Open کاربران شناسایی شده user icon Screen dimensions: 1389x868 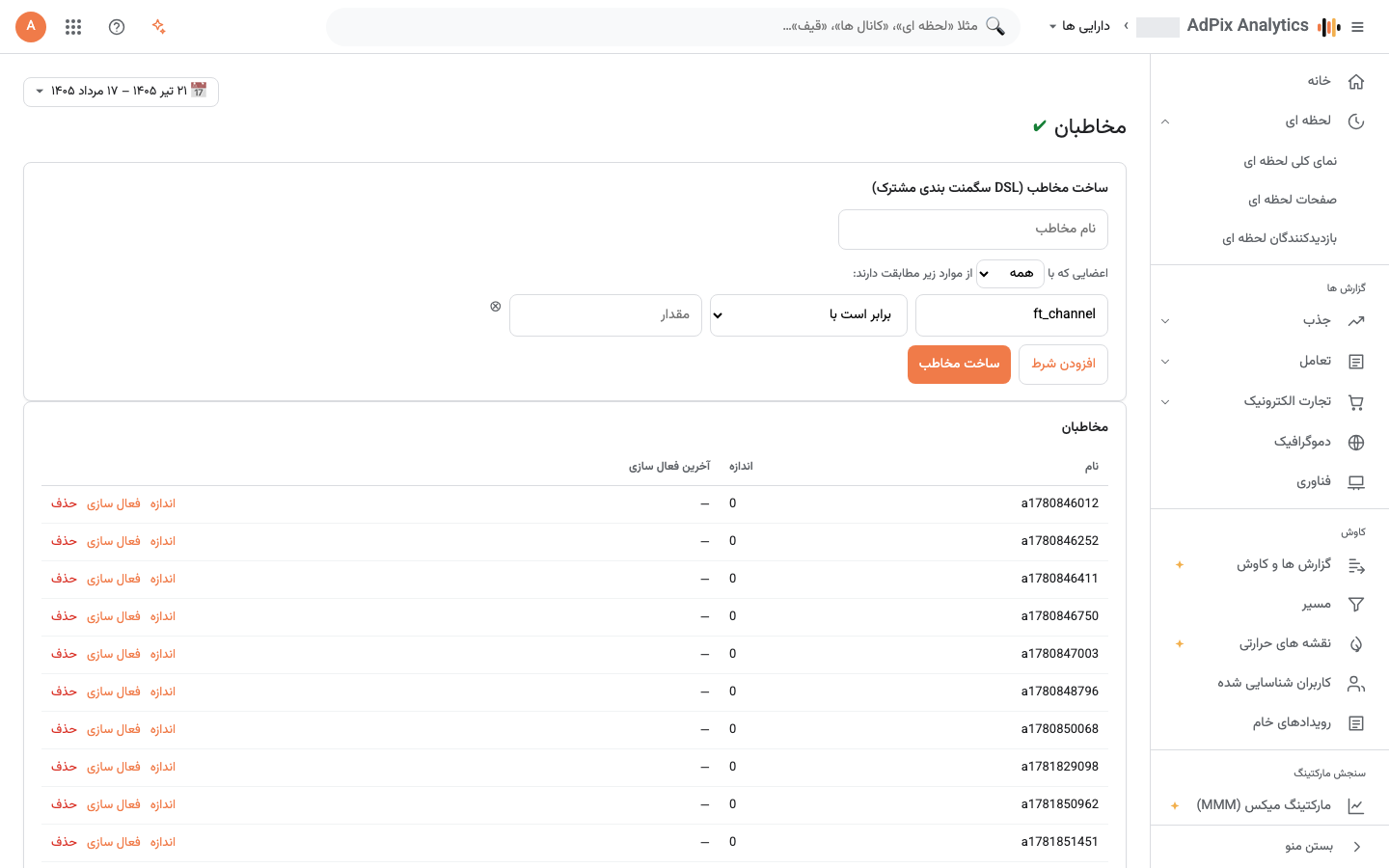1356,684
